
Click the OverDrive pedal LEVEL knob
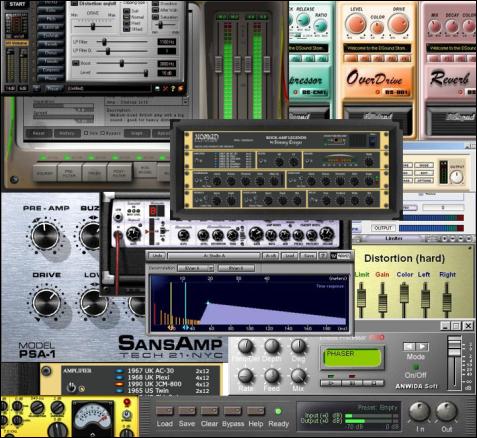point(356,24)
